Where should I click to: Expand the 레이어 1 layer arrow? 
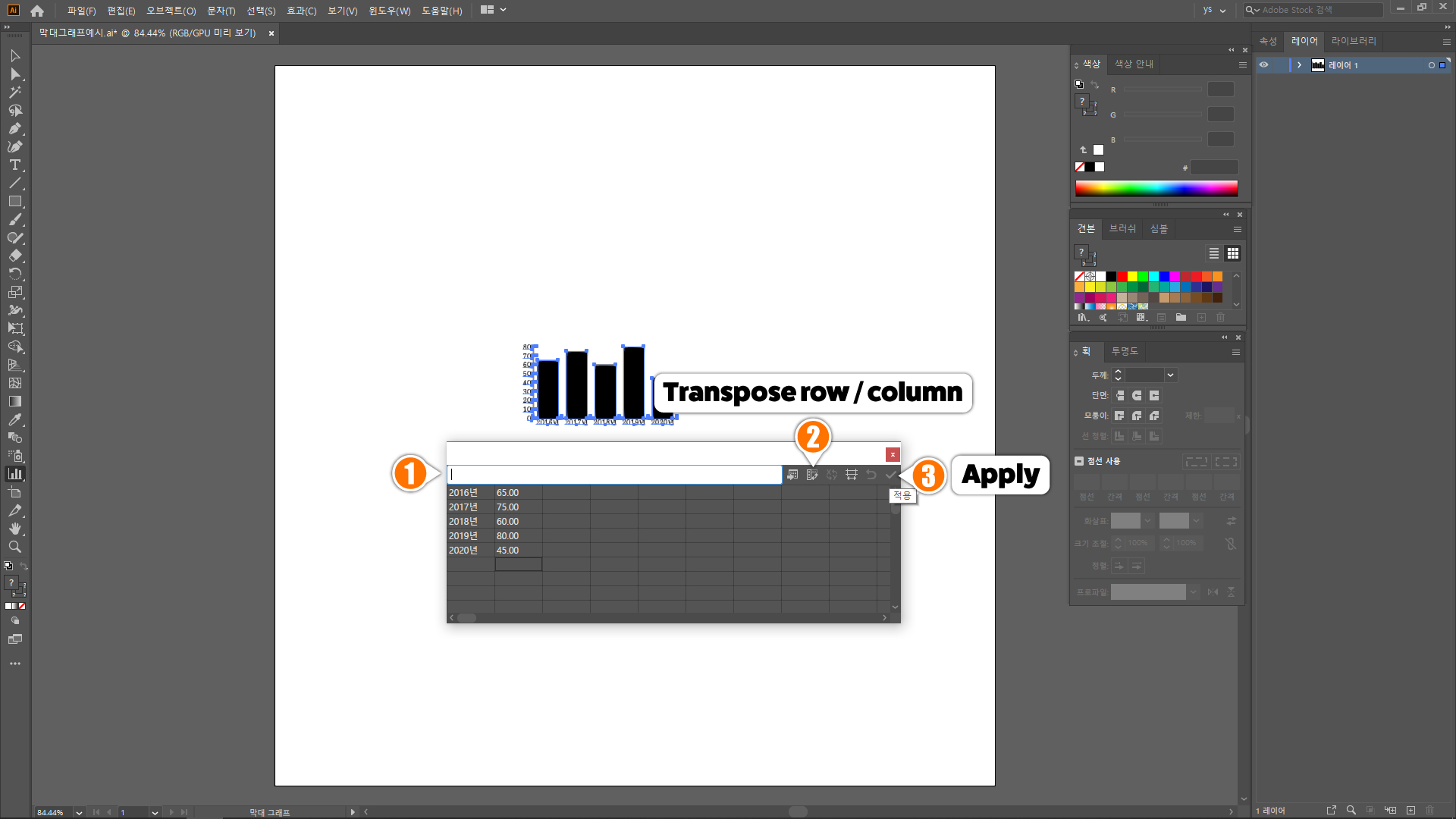pyautogui.click(x=1299, y=65)
